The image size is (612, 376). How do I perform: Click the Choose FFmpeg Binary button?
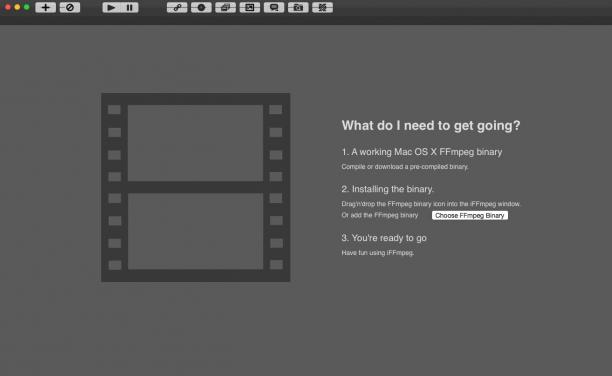point(470,216)
